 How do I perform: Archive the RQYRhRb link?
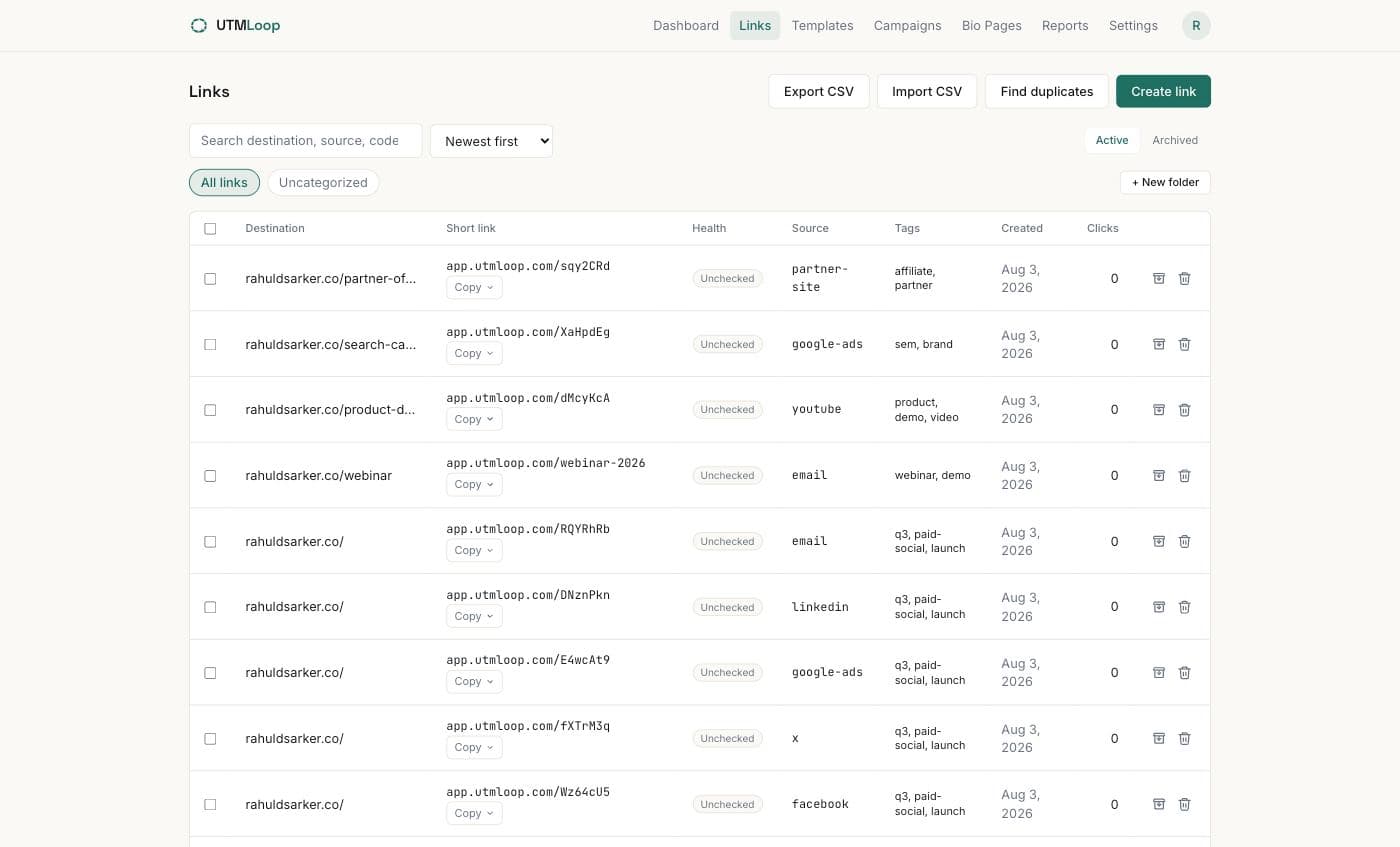coord(1159,541)
